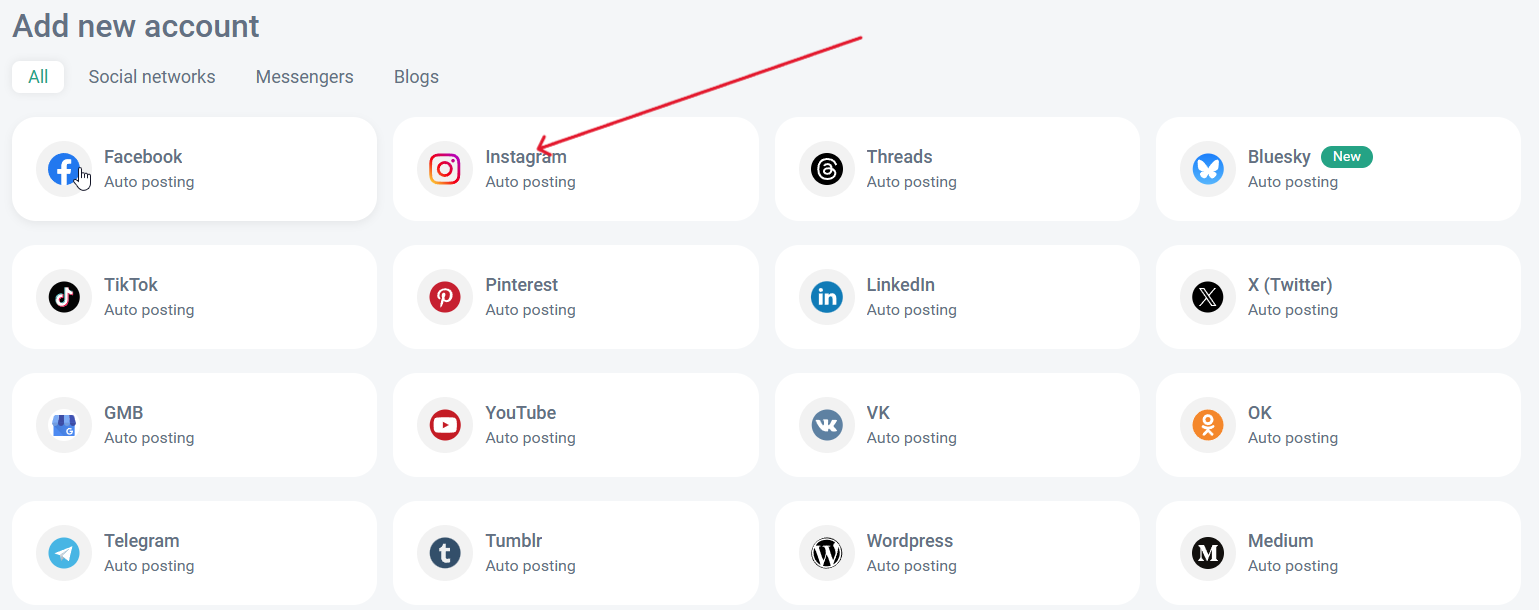Select the LinkedIn logo icon
1539x610 pixels.
point(827,297)
